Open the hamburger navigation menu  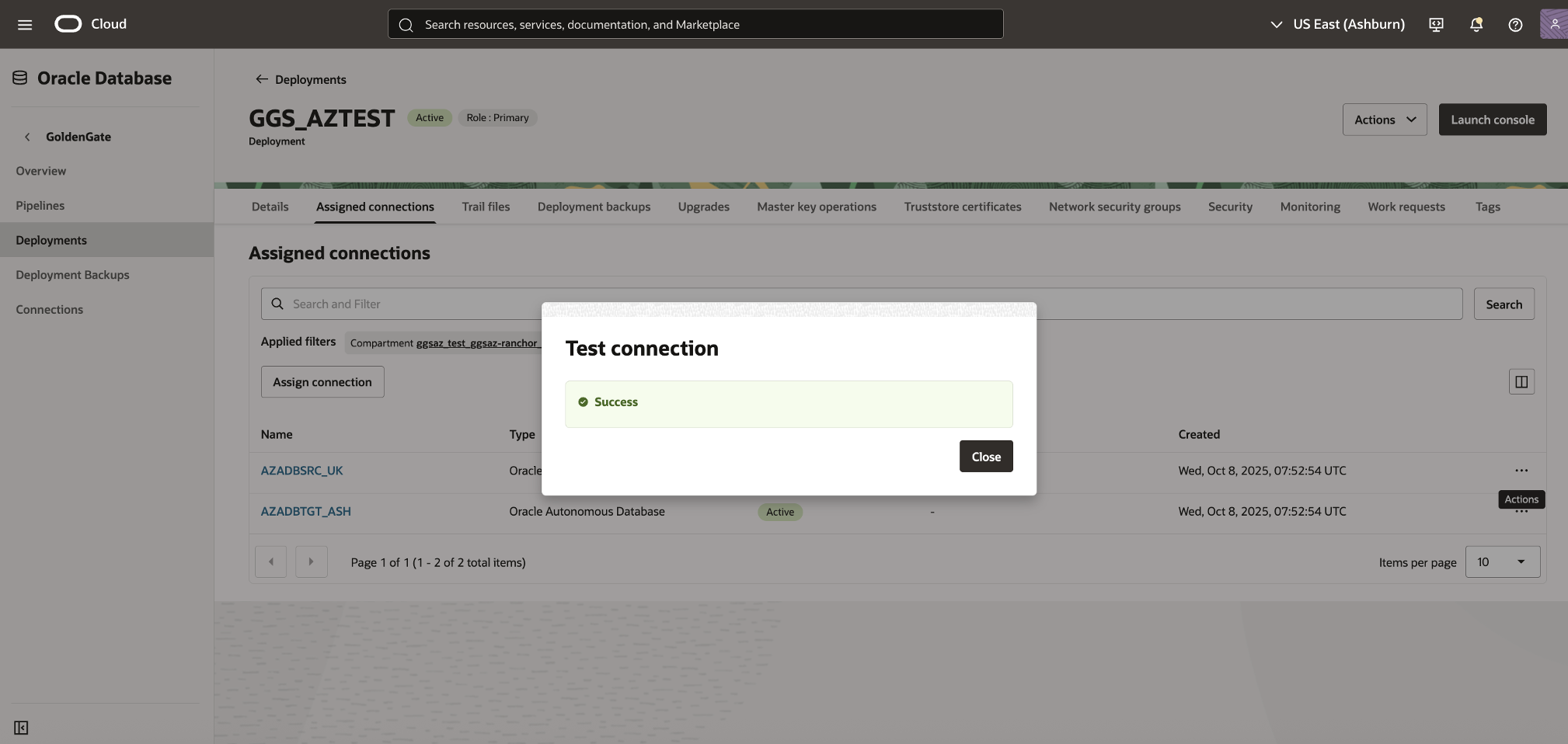tap(25, 24)
